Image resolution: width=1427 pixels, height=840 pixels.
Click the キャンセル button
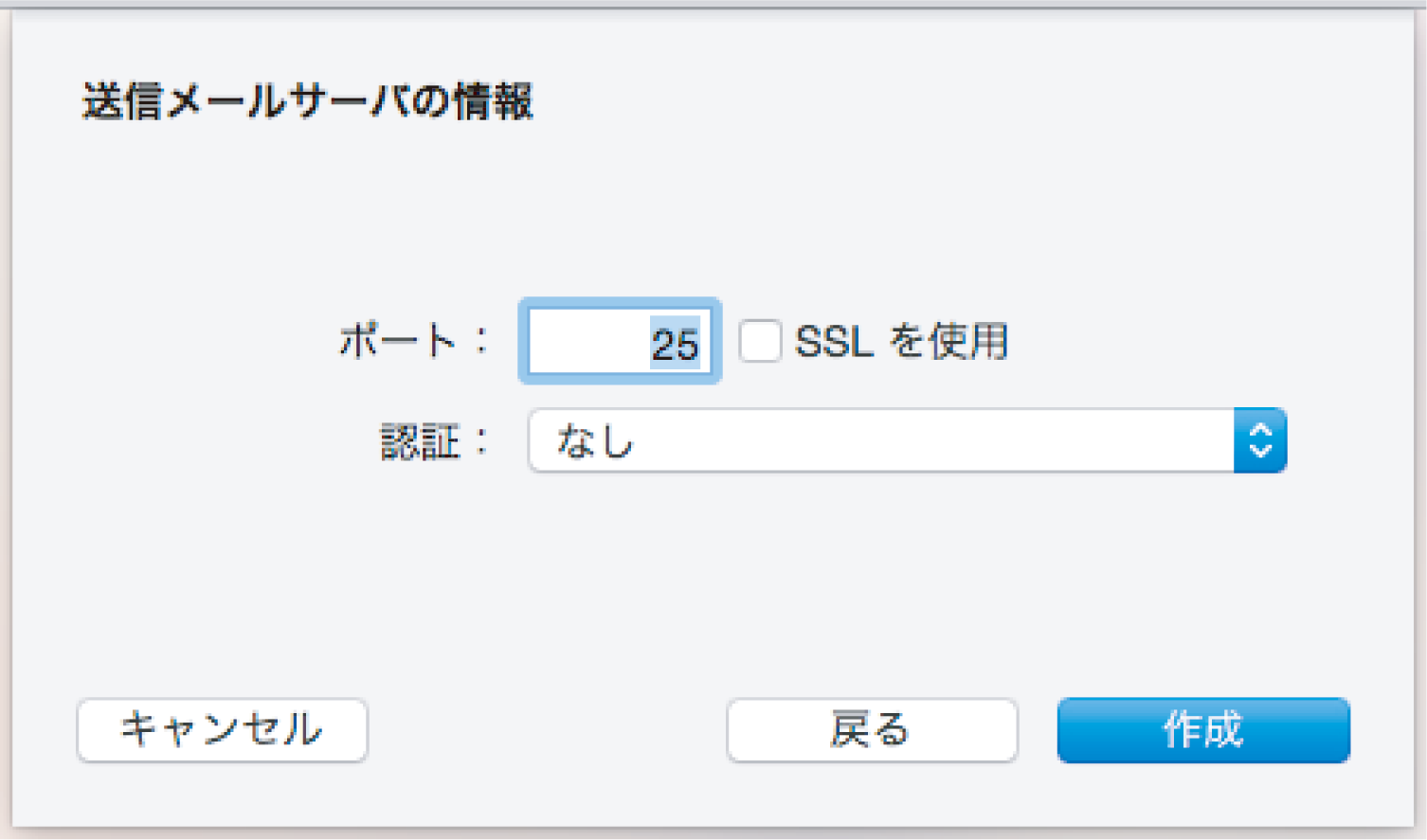coord(222,730)
